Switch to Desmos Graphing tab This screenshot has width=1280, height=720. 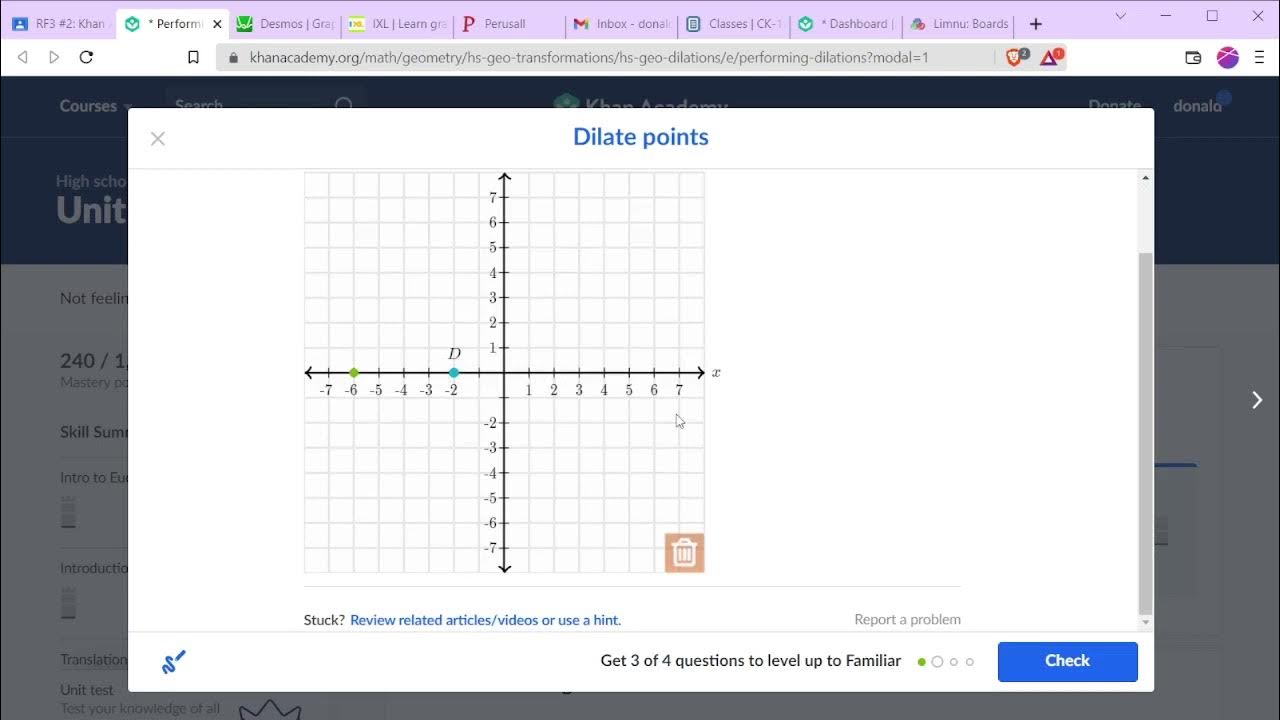click(285, 24)
